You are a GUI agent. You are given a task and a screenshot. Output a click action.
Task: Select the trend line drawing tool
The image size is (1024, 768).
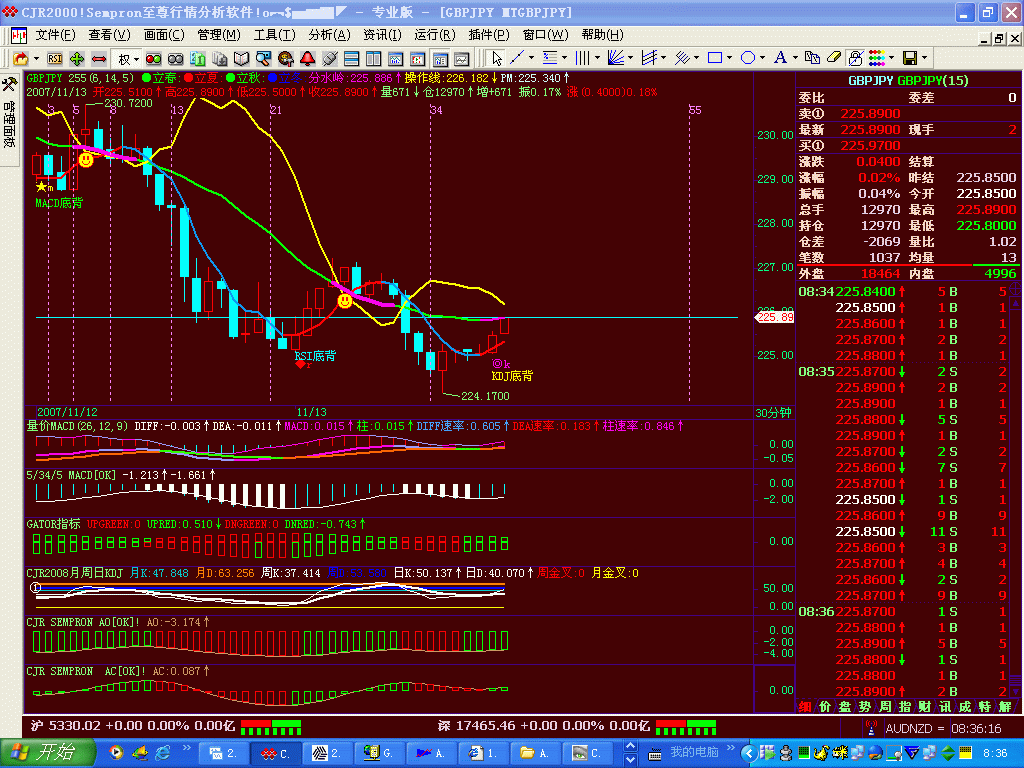[517, 58]
